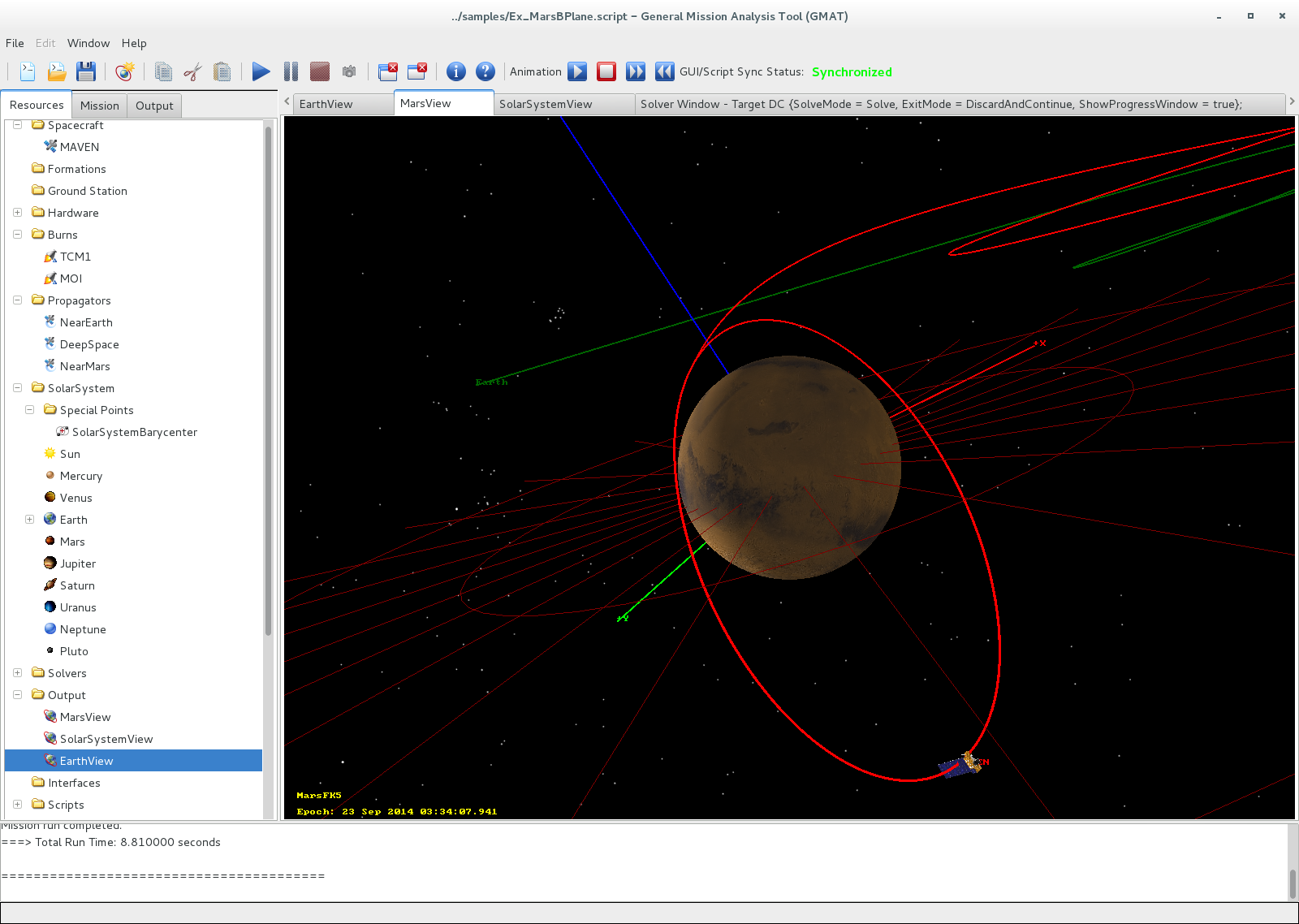The height and width of the screenshot is (924, 1299).
Task: Select the TCM1 burn
Action: pos(75,257)
